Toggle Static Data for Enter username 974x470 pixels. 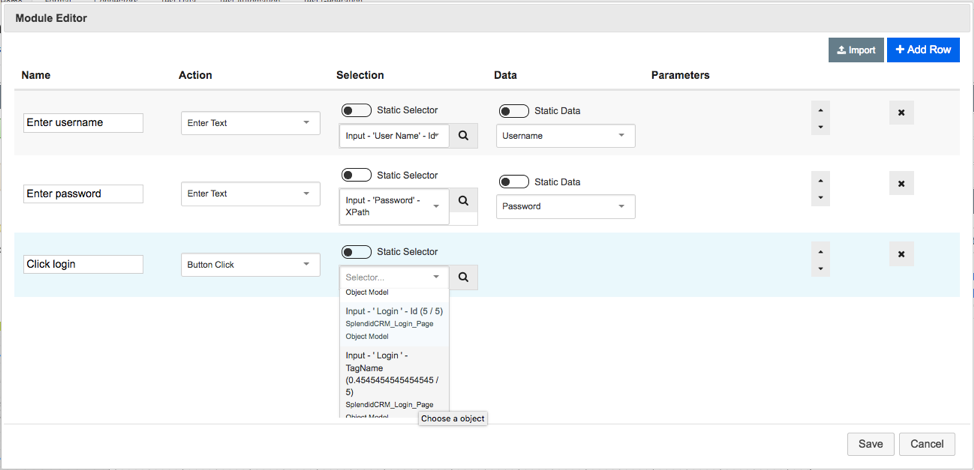pyautogui.click(x=514, y=111)
